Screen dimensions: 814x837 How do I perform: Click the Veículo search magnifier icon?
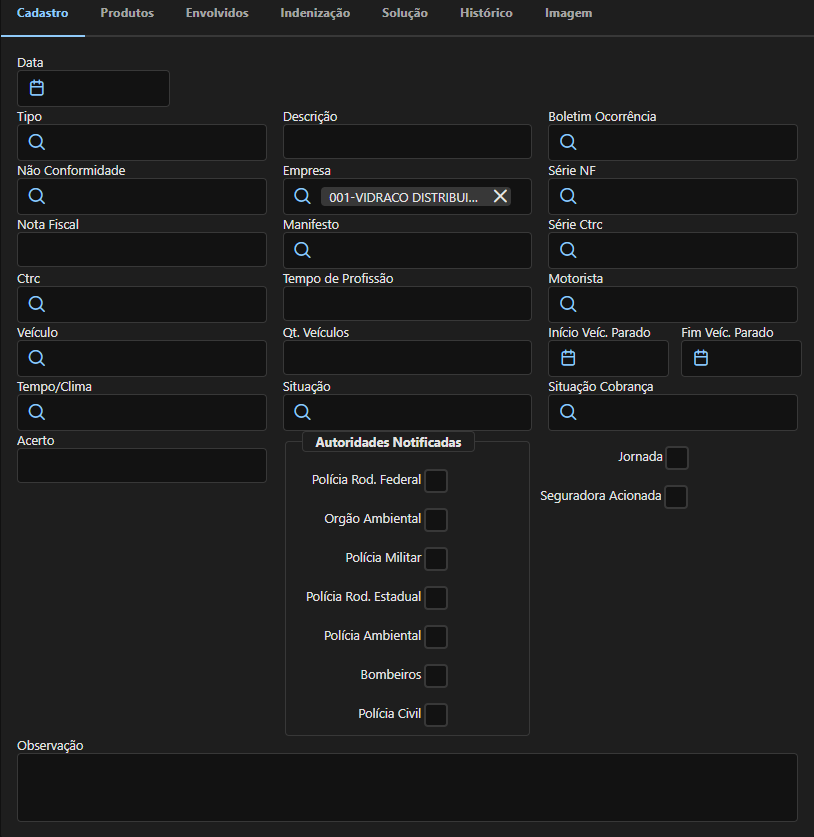36,358
